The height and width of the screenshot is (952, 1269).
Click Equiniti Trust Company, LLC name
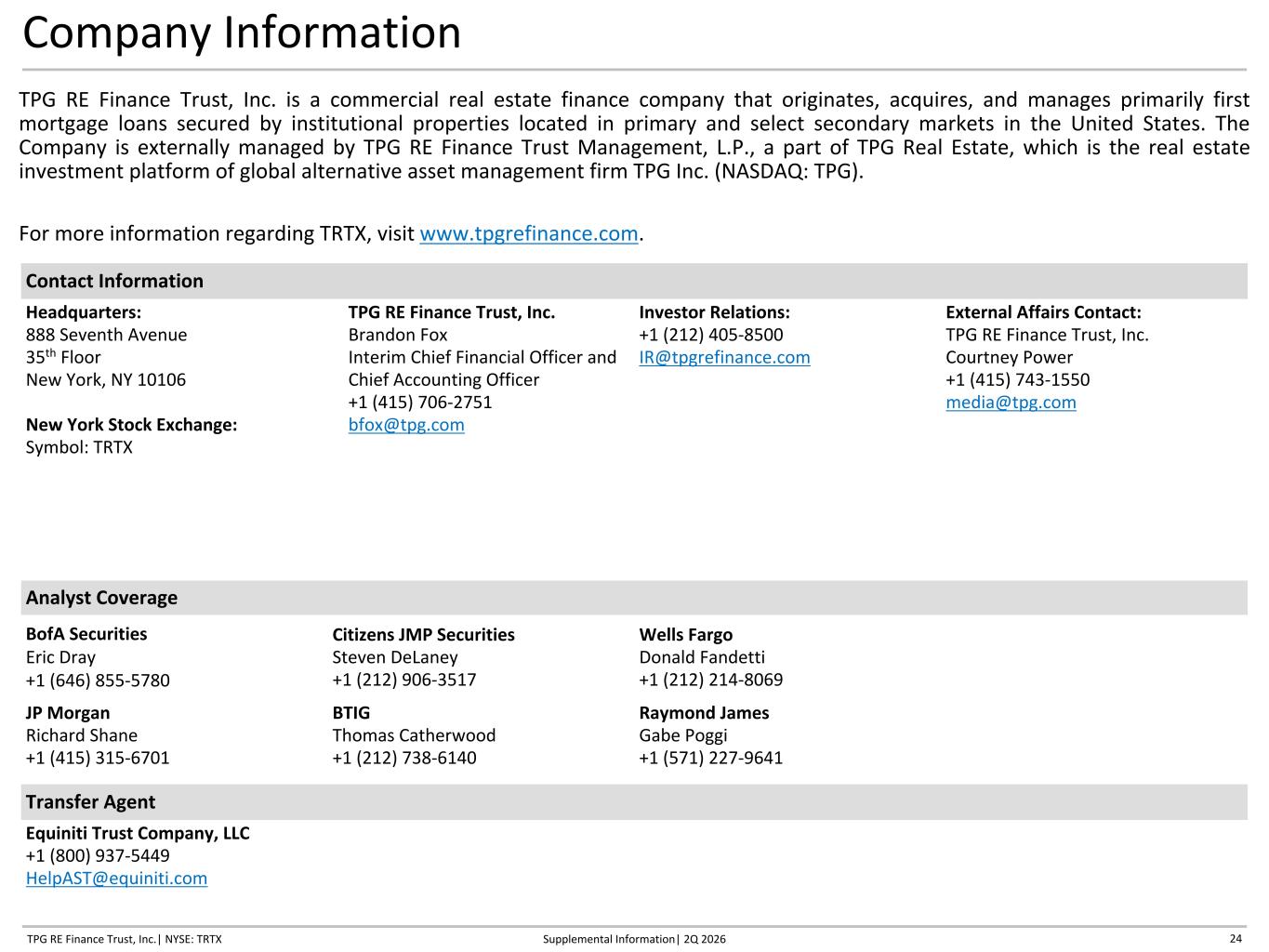[138, 833]
